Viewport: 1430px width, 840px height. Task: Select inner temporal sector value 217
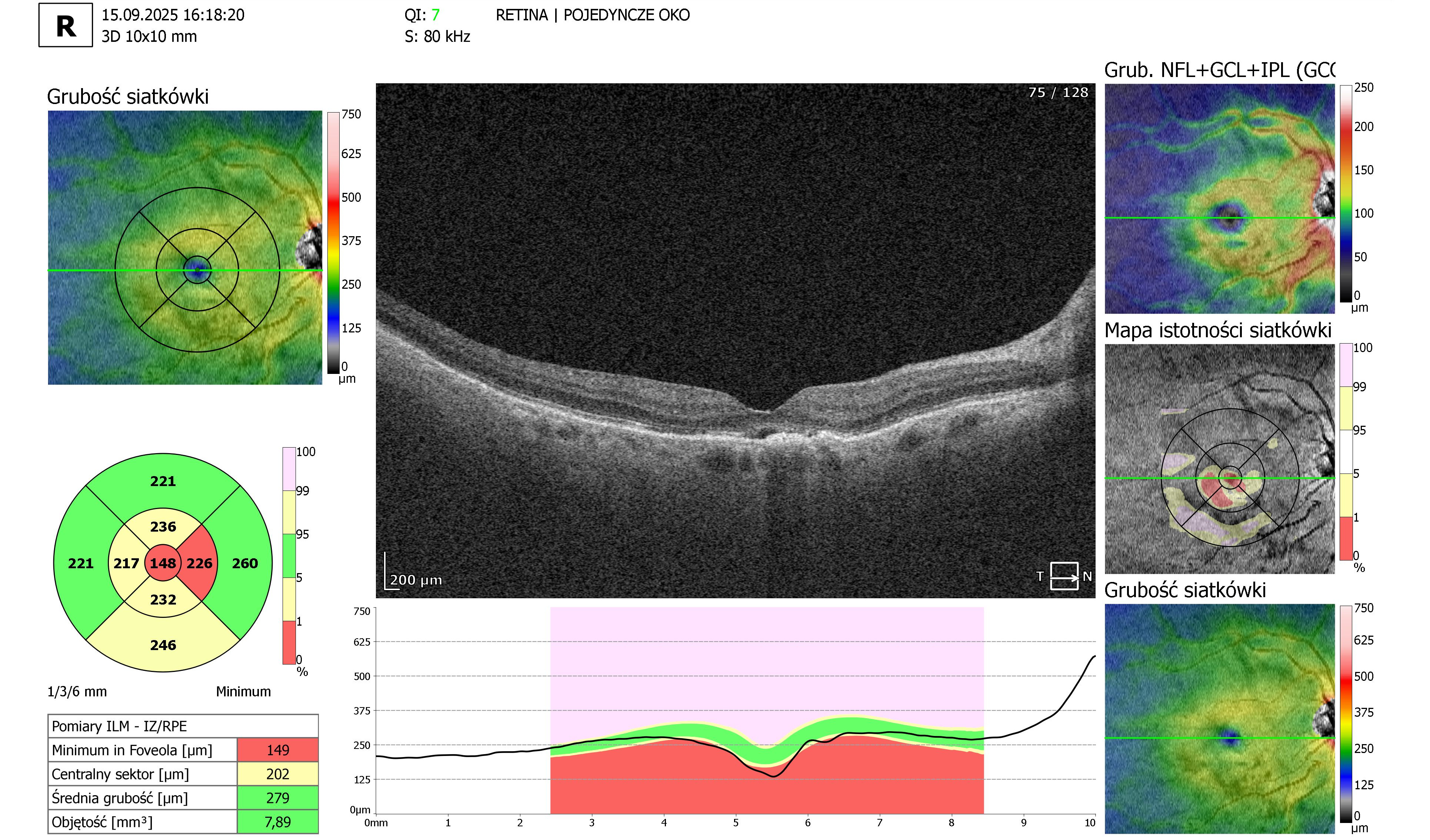click(126, 563)
